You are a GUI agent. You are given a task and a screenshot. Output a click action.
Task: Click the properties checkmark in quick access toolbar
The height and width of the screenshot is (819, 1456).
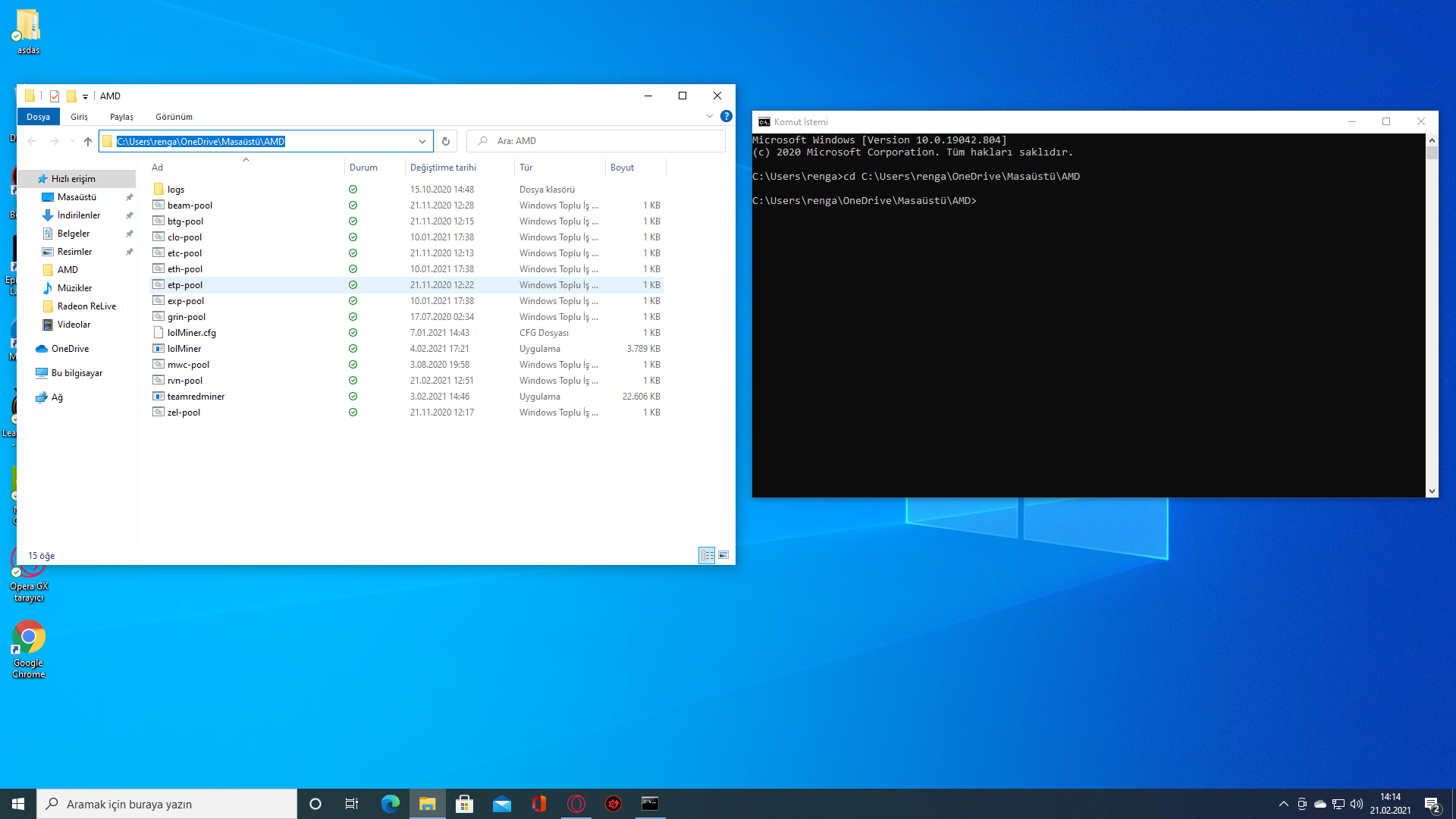55,96
